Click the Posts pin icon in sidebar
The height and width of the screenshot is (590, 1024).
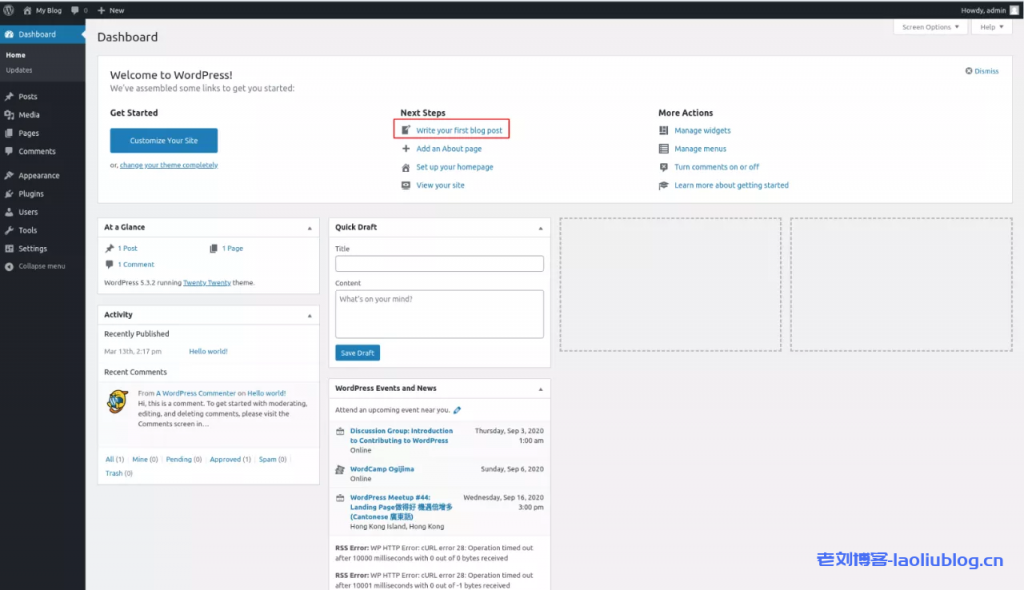pos(9,97)
